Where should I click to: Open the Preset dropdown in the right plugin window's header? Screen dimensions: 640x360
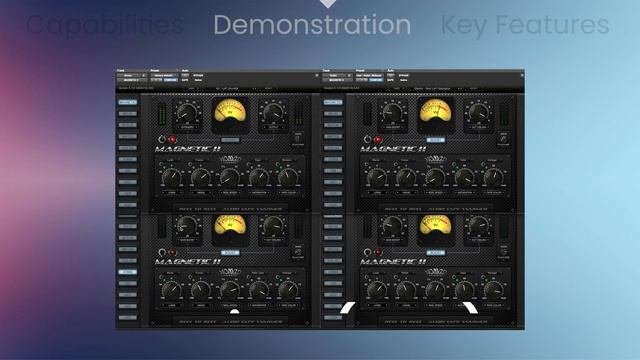click(369, 76)
